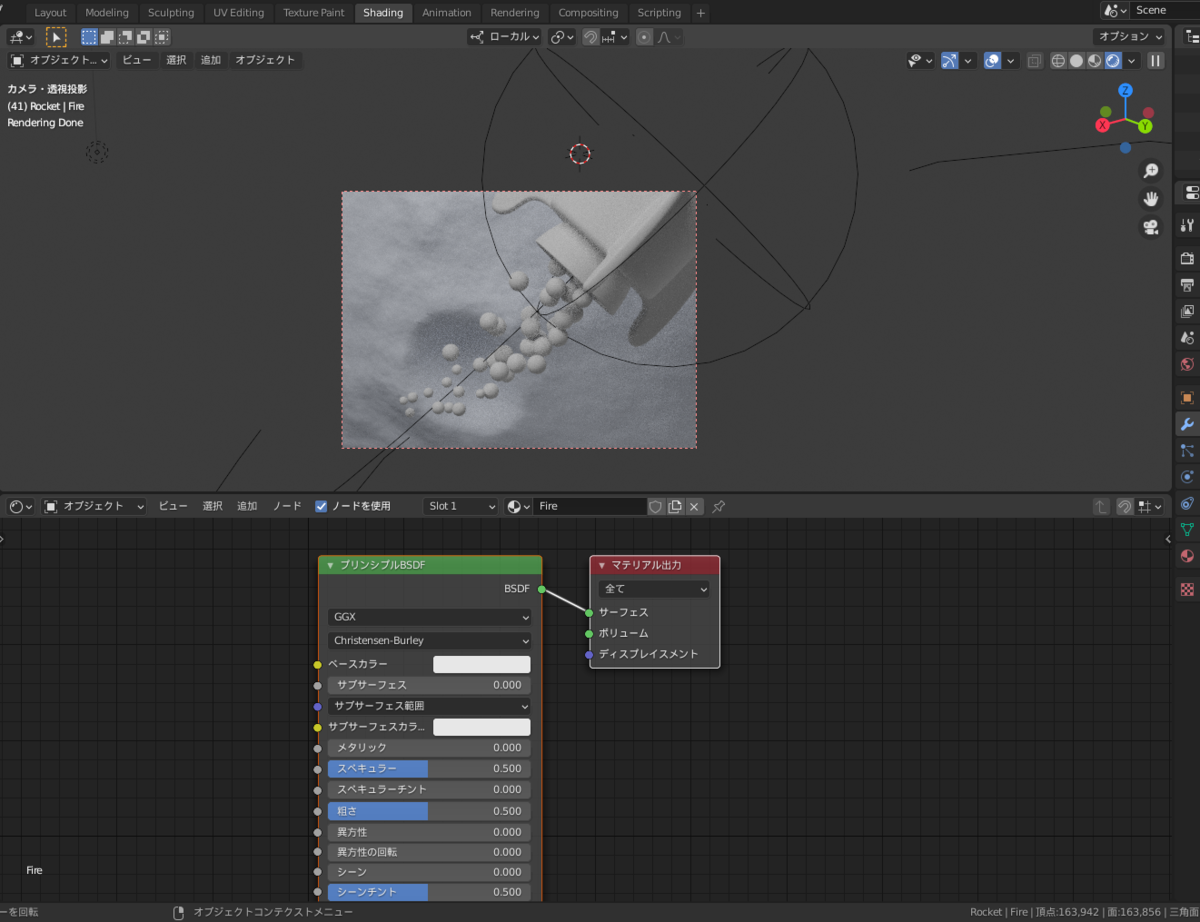Switch to solid viewport shading

coord(1076,61)
